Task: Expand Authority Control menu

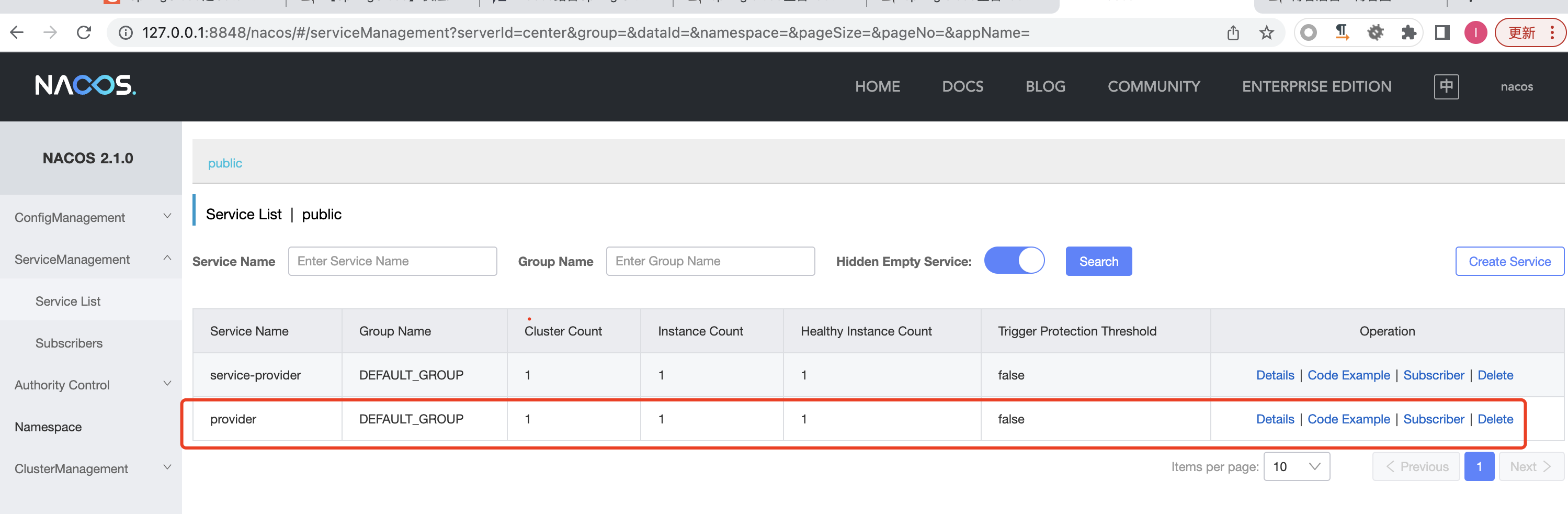Action: (x=90, y=385)
